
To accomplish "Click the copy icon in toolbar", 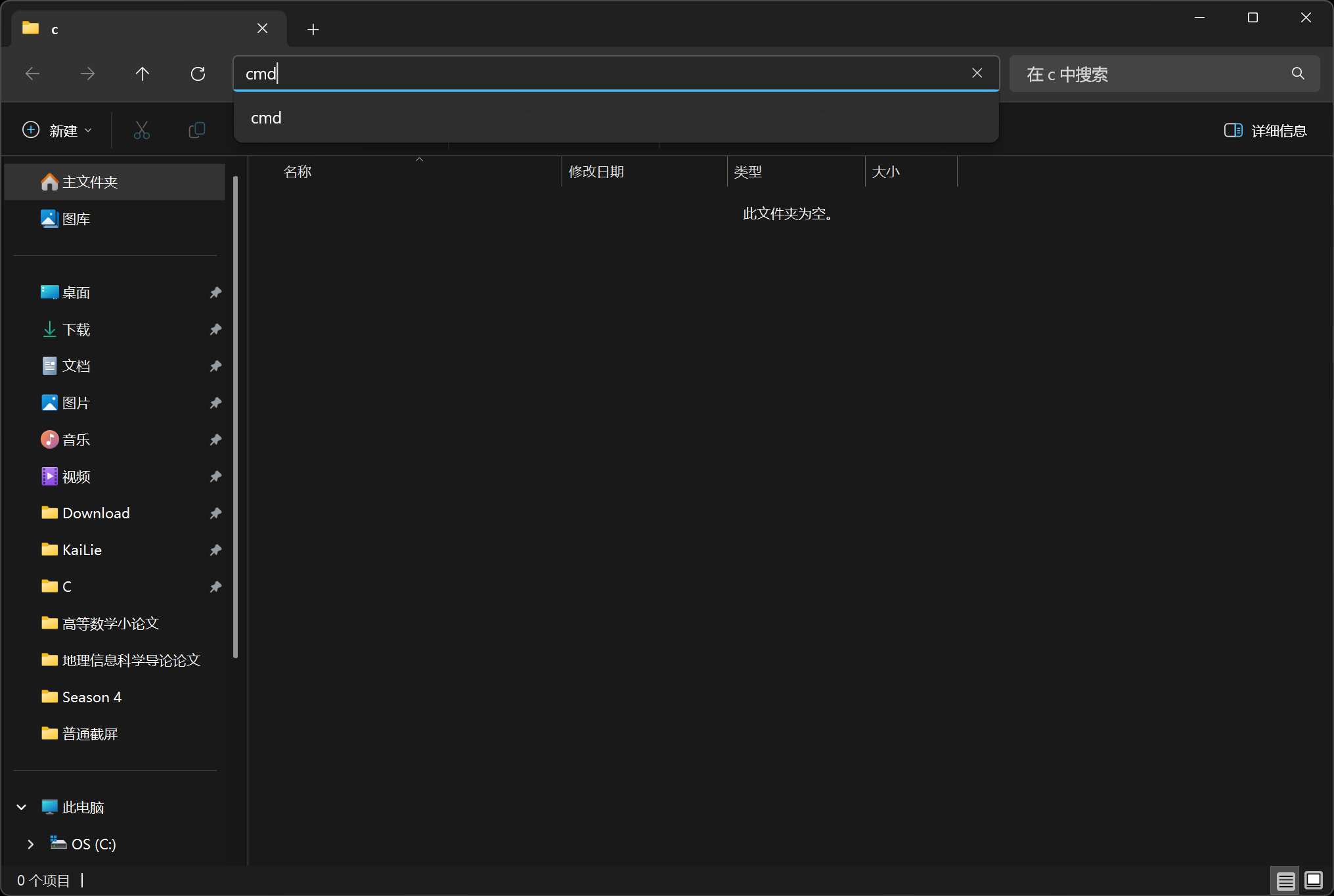I will click(196, 130).
